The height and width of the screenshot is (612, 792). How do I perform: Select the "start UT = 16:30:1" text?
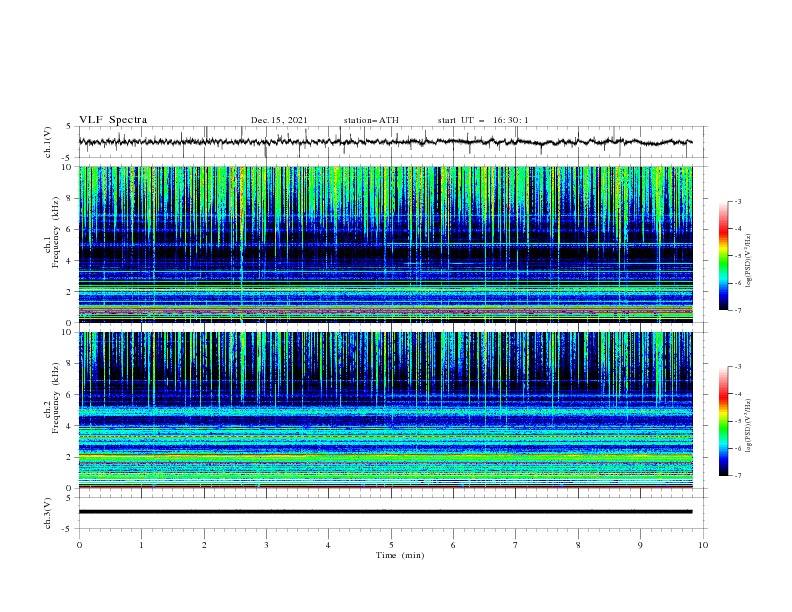[483, 120]
